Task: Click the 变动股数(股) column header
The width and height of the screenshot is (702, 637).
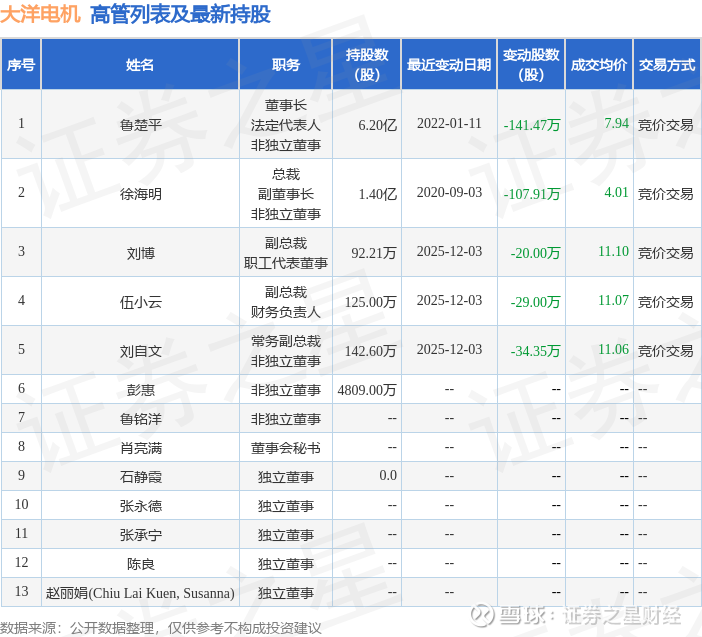Action: (x=531, y=65)
